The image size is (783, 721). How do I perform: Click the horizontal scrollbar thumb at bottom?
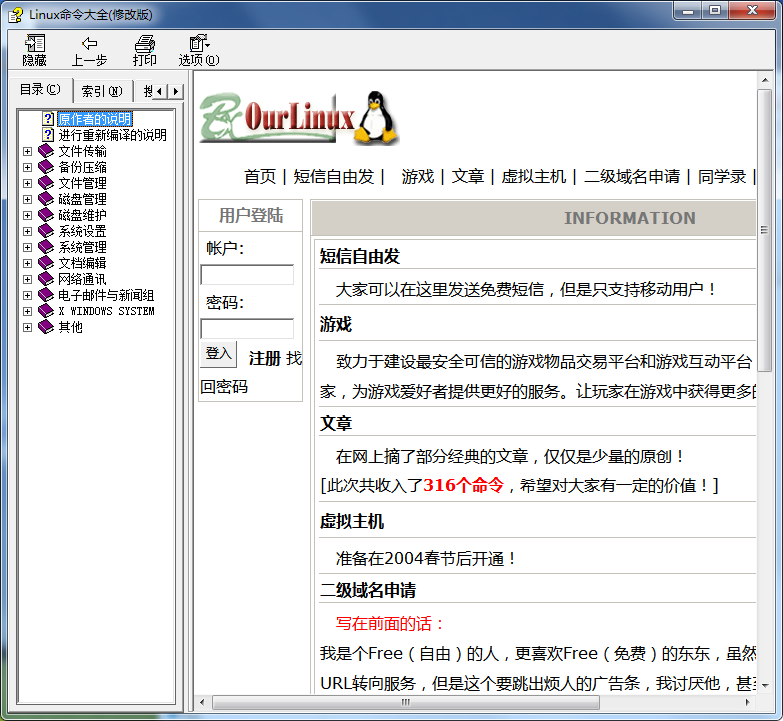403,703
